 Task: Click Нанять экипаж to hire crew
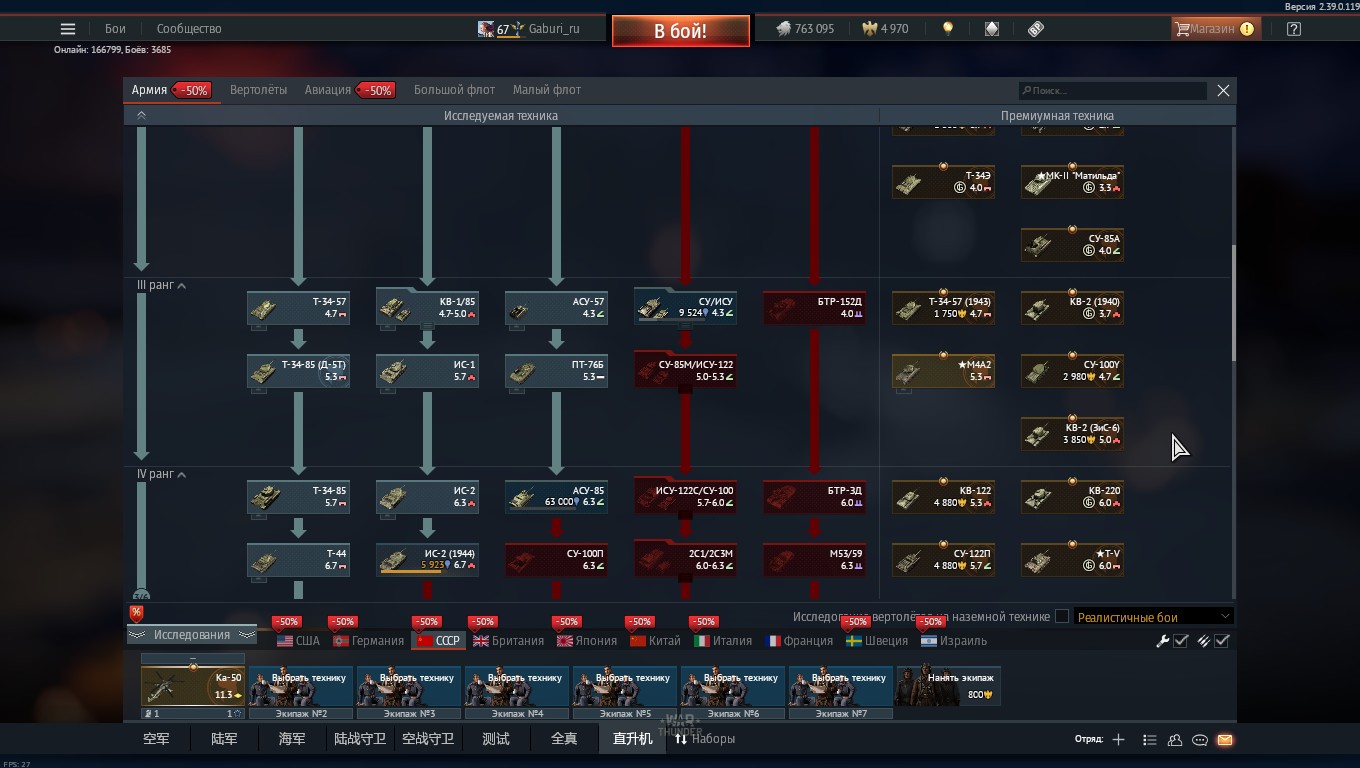(948, 686)
